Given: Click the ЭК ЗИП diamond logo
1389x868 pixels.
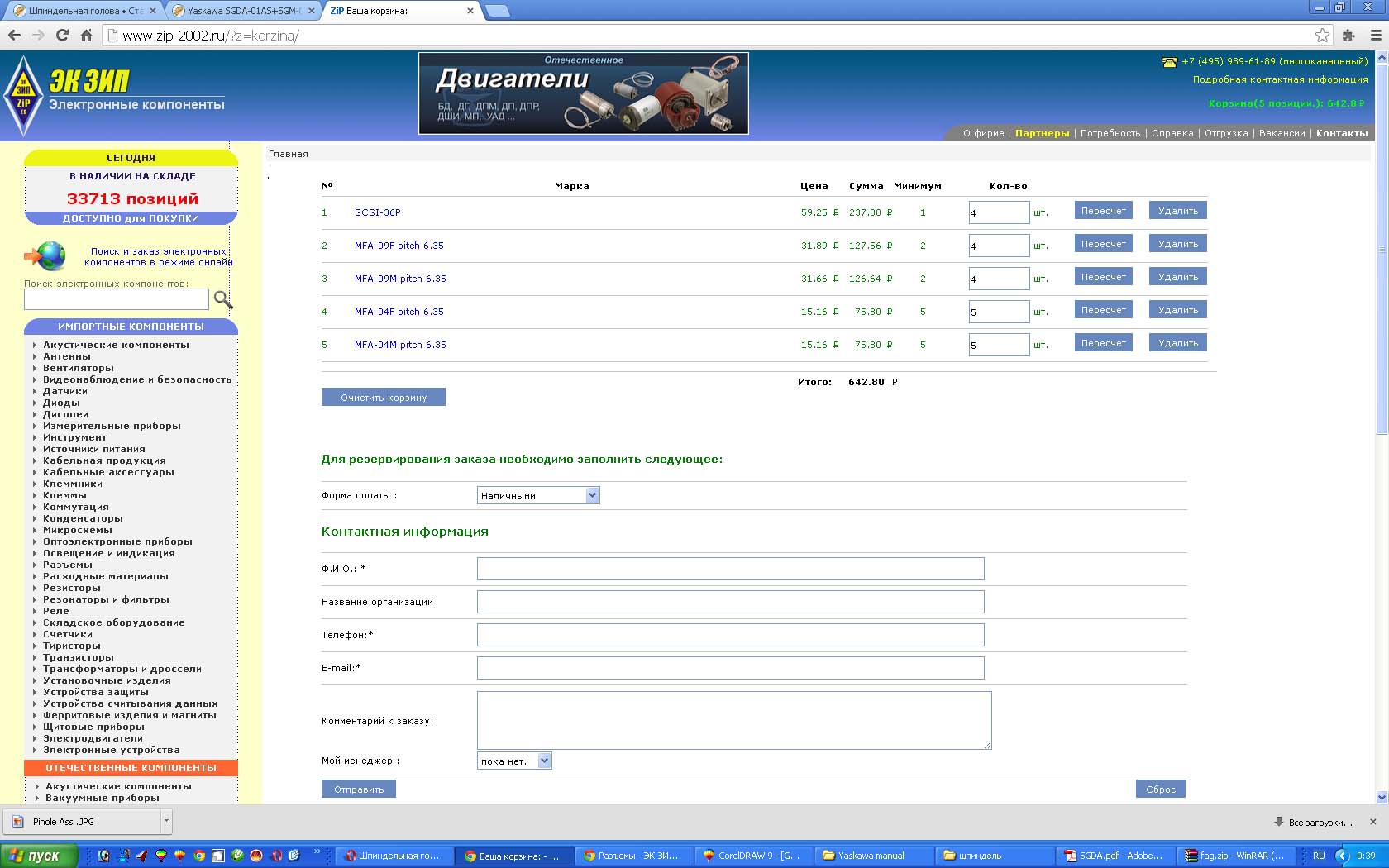Looking at the screenshot, I should [23, 95].
